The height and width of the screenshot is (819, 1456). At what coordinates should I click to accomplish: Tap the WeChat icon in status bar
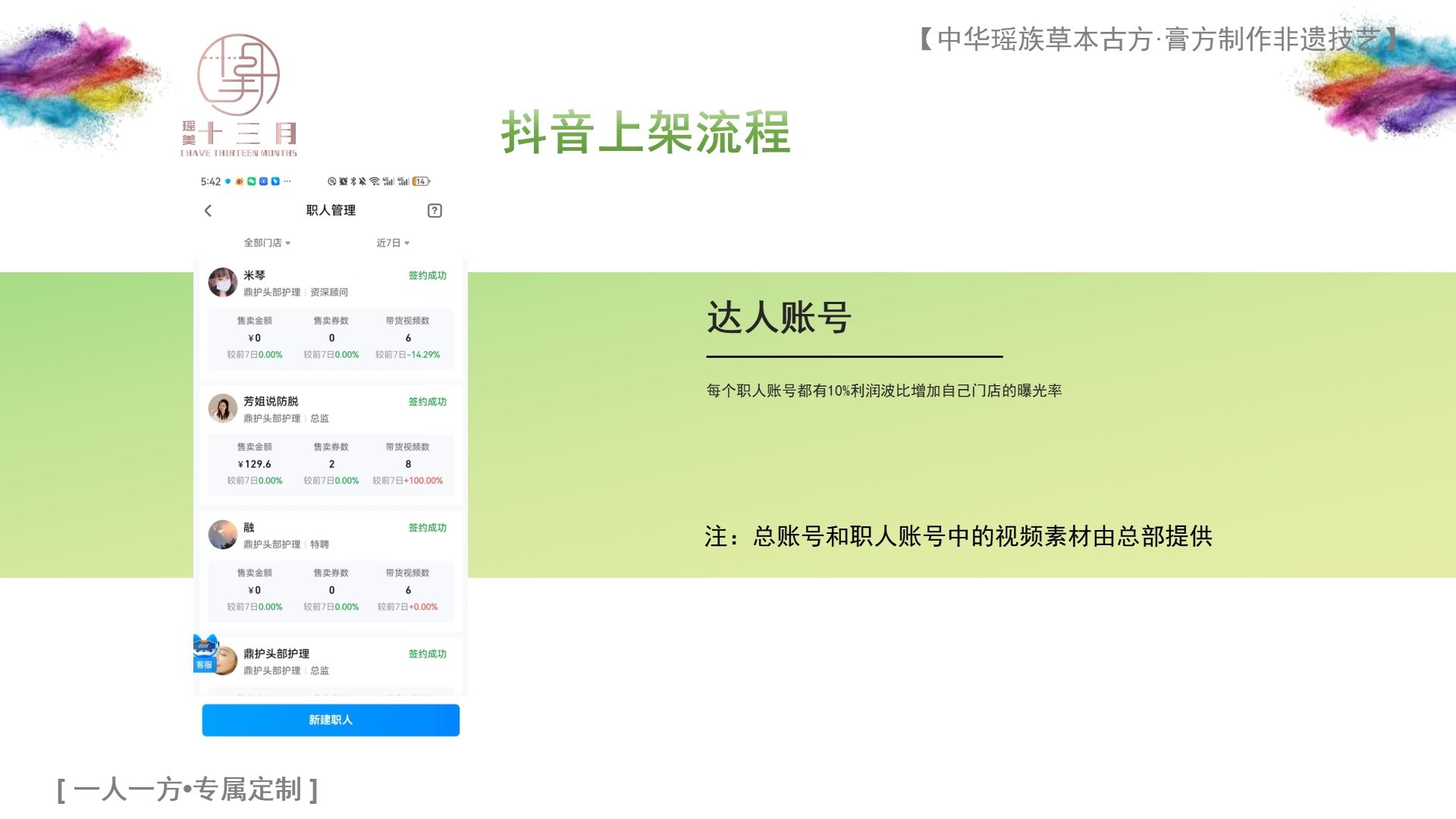252,182
